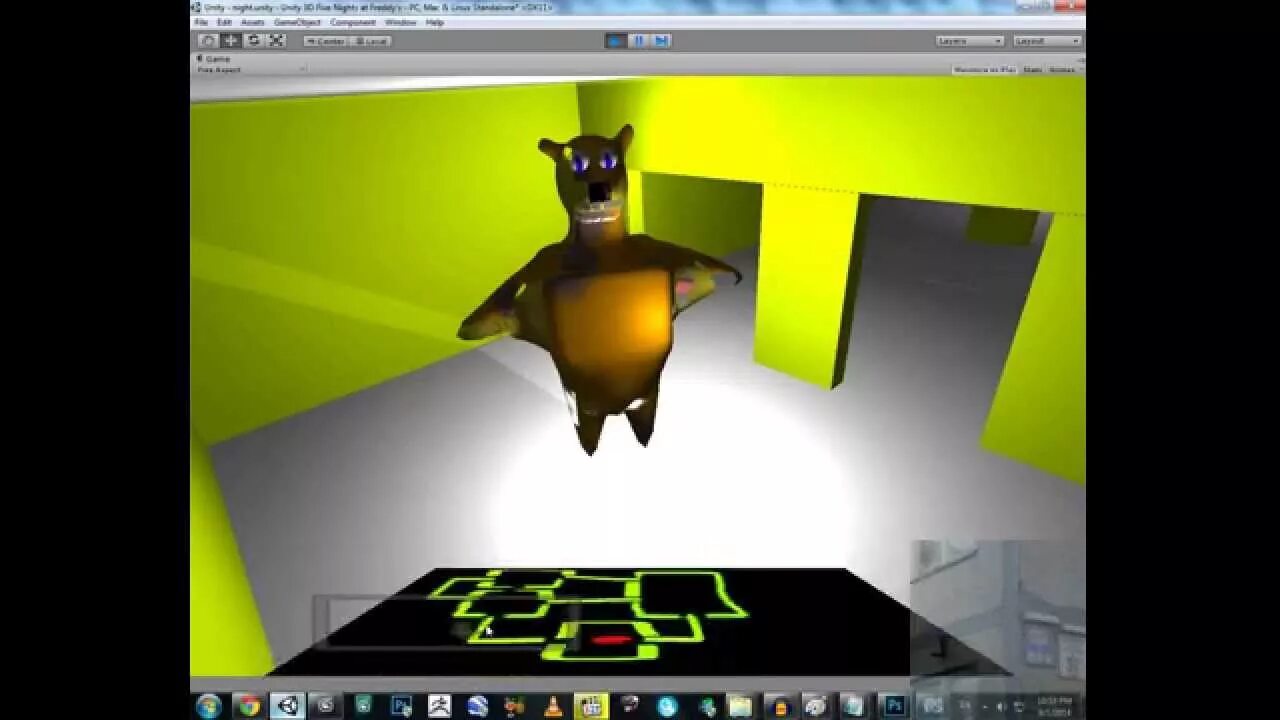The image size is (1280, 720).
Task: Open the Window menu
Action: coord(400,22)
